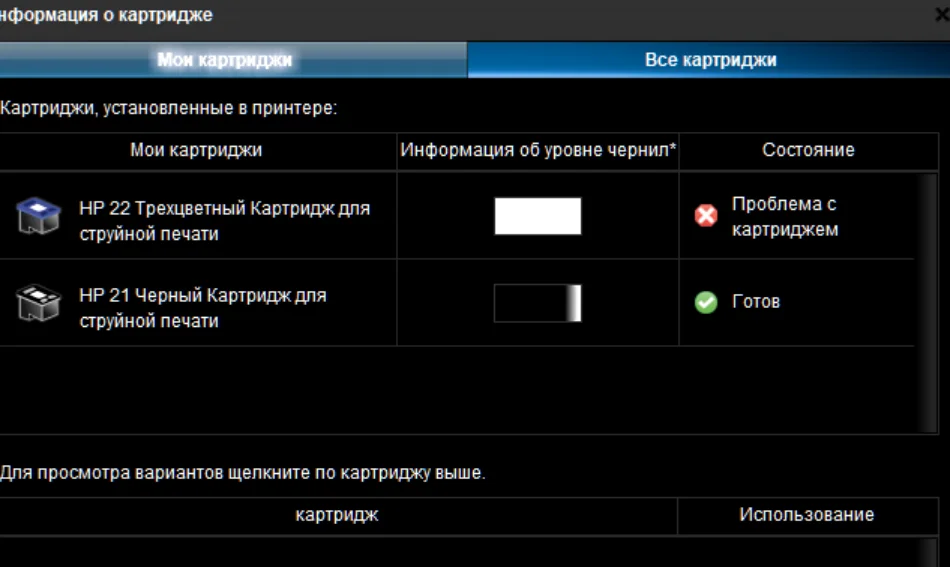Click the HP 21 ink level indicator
Screen dimensions: 950x567
537,303
